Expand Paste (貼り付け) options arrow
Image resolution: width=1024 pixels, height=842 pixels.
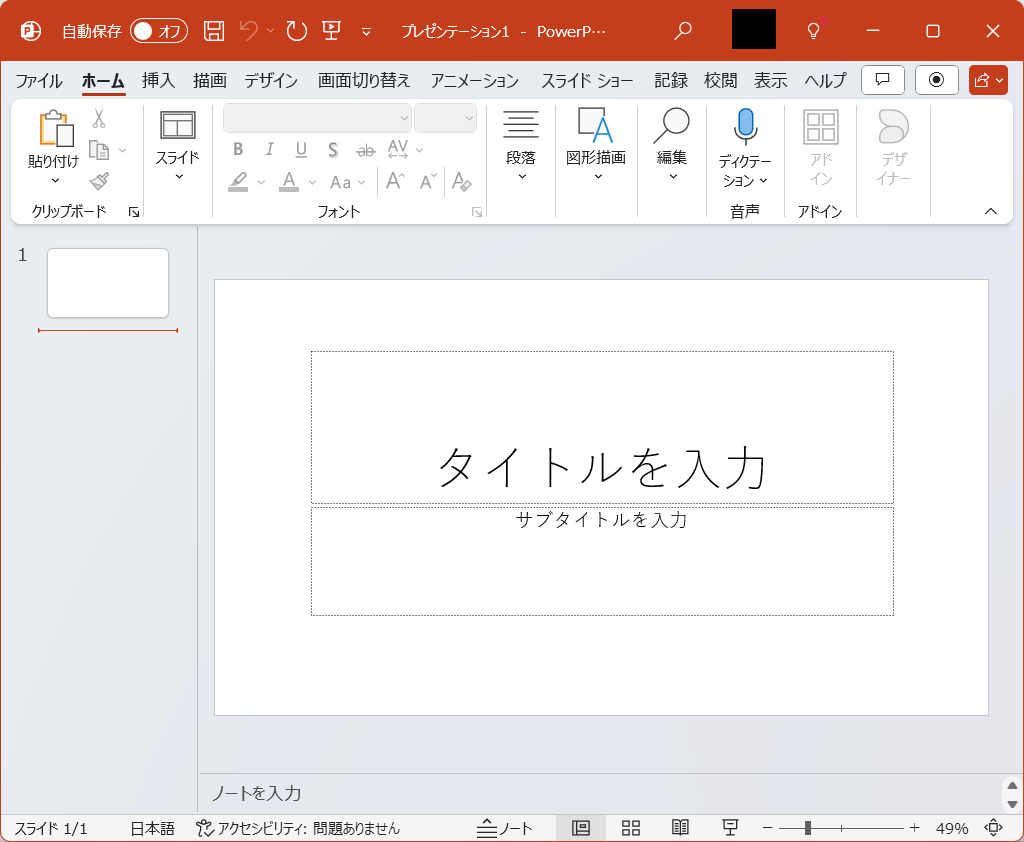[56, 181]
